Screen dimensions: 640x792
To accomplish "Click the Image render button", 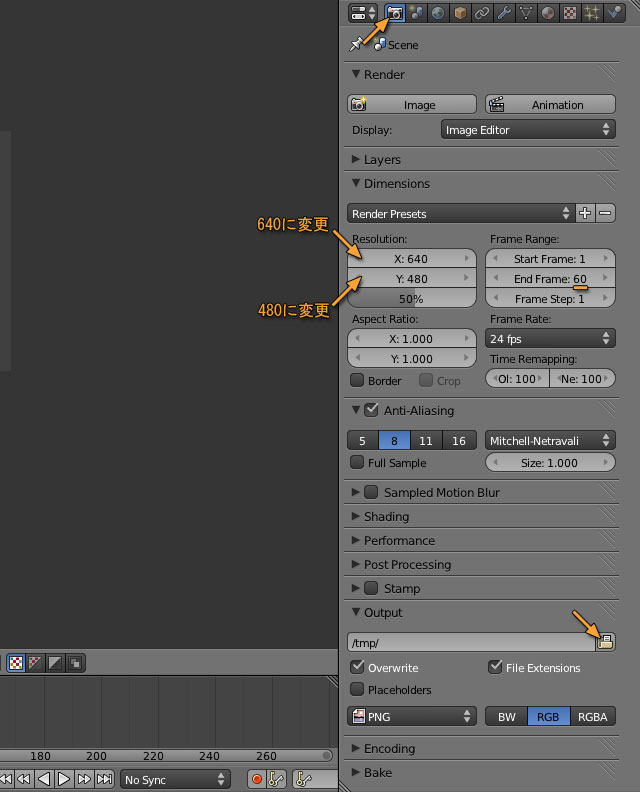I will point(412,104).
